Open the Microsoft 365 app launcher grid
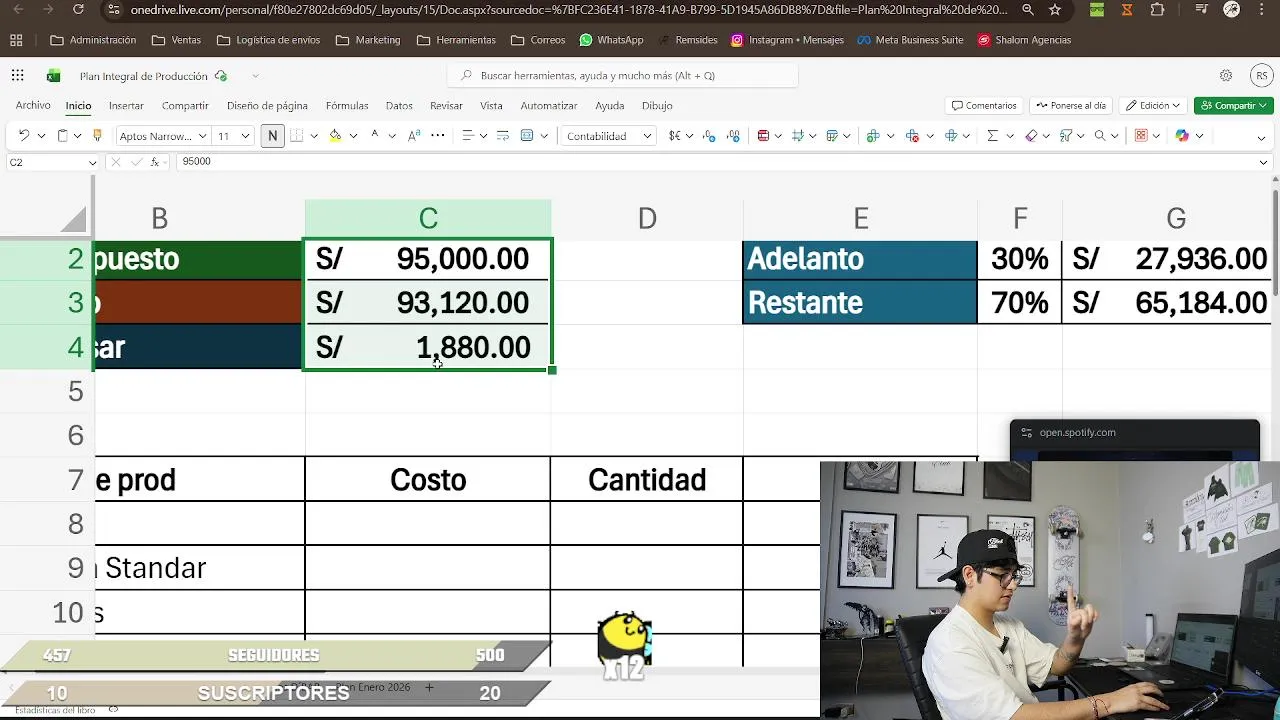 pyautogui.click(x=18, y=76)
